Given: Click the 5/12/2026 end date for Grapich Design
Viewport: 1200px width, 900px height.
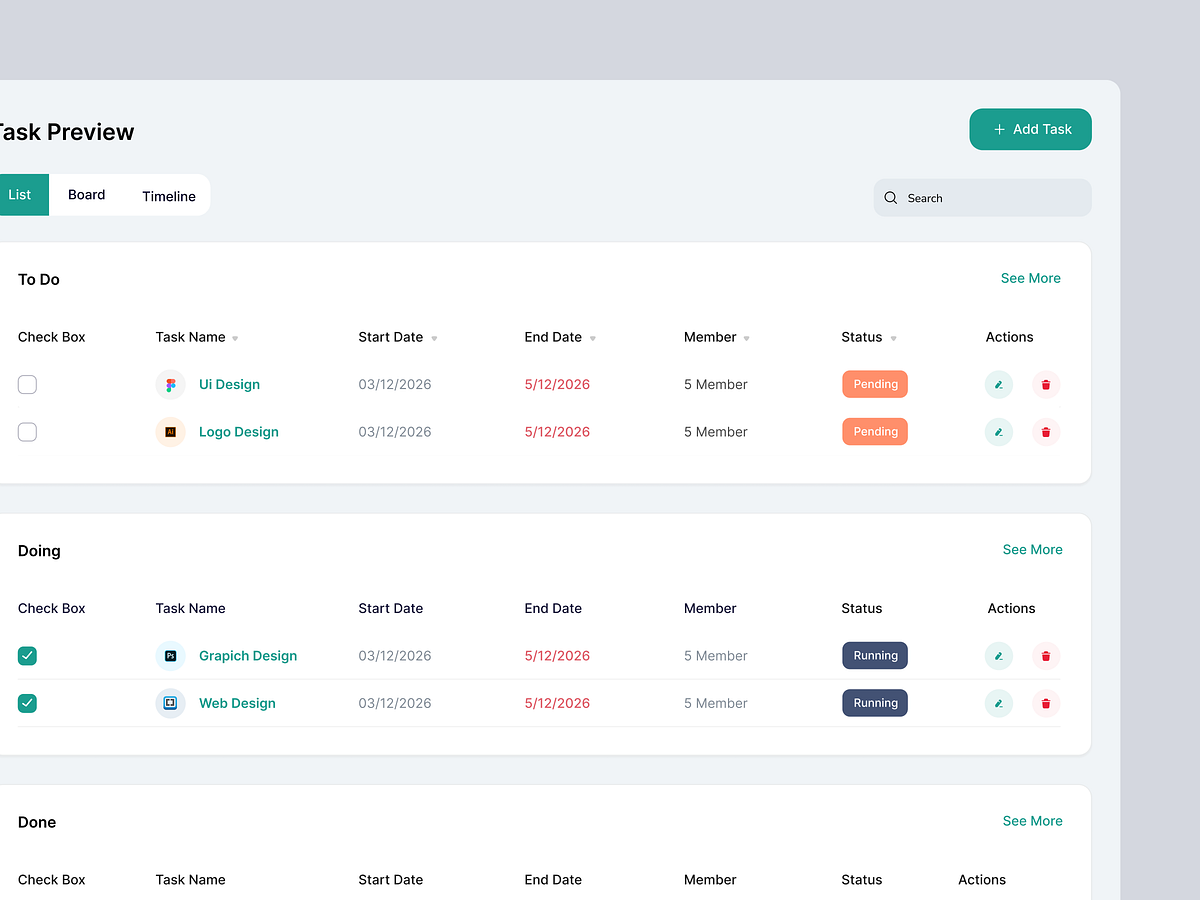Looking at the screenshot, I should tap(557, 656).
